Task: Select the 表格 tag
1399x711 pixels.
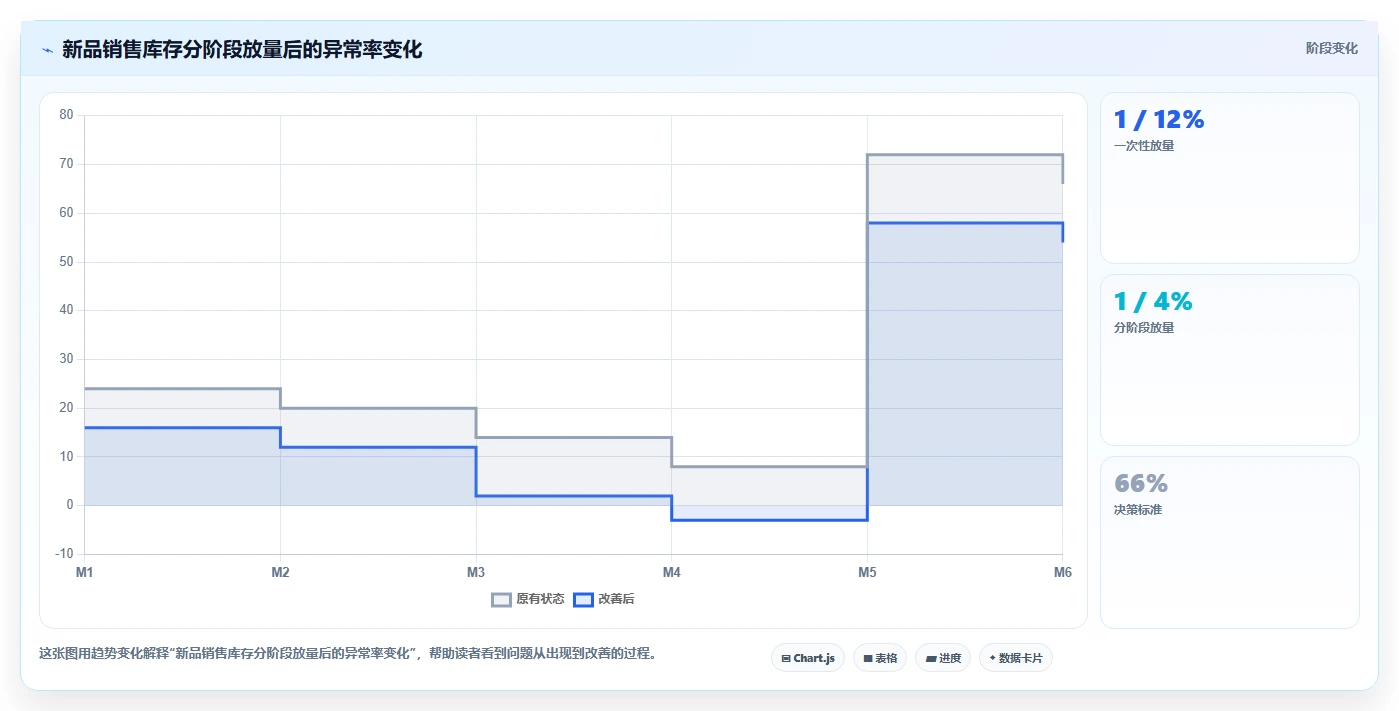Action: click(x=880, y=658)
